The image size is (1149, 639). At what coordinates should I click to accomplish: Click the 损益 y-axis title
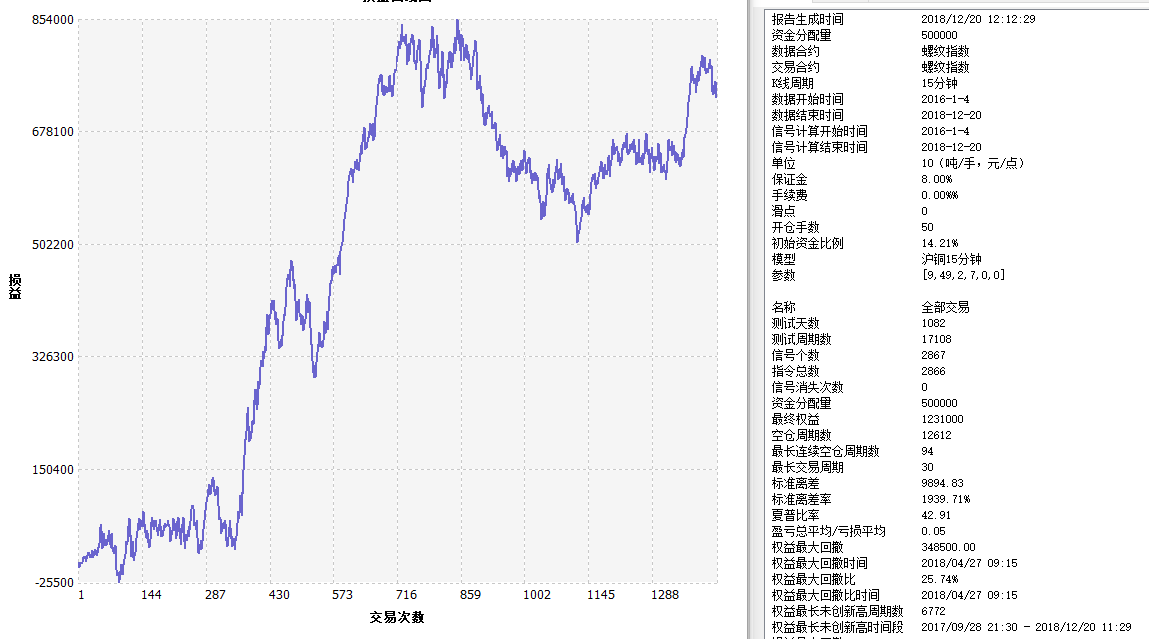tap(15, 286)
